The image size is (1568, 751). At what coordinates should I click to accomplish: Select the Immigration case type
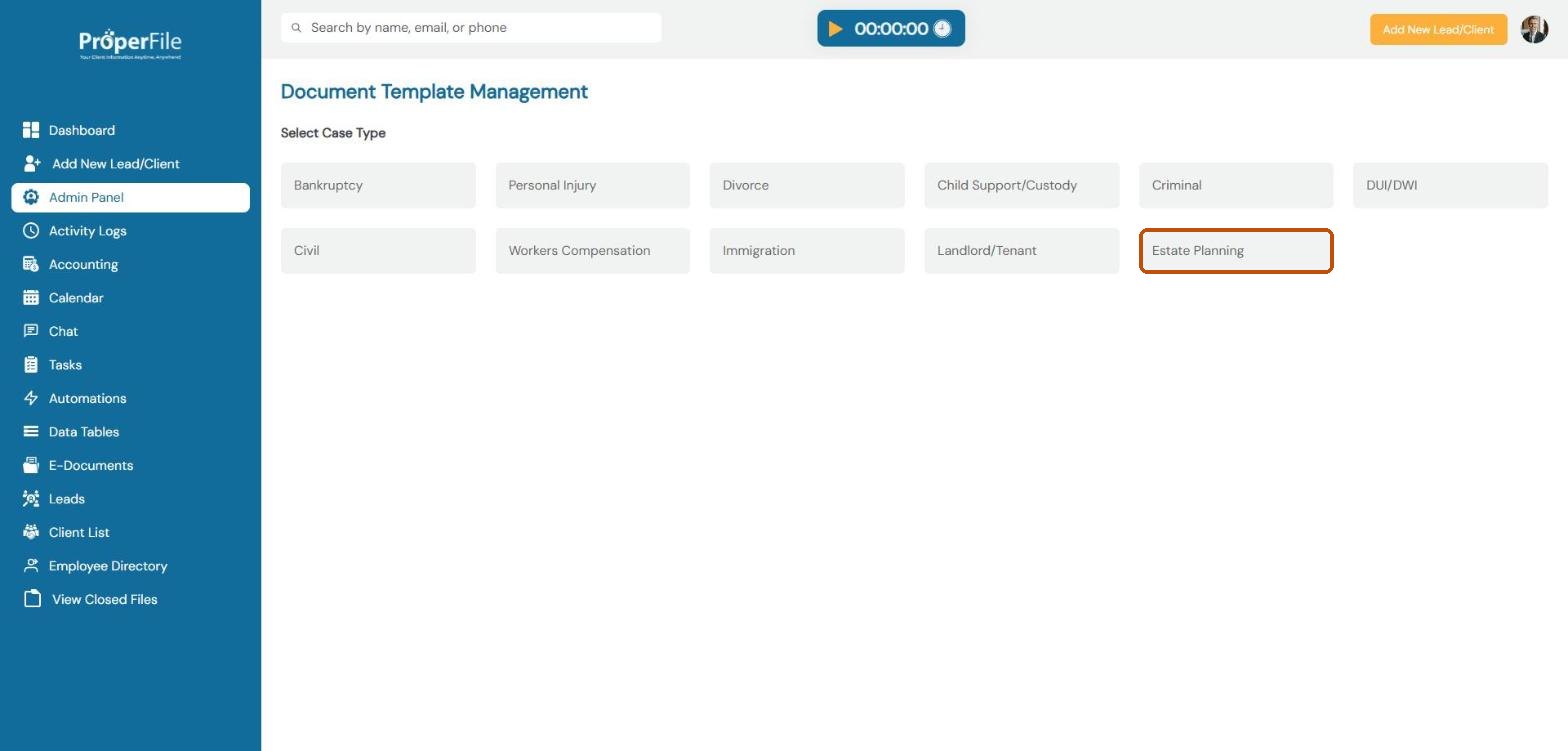pyautogui.click(x=807, y=250)
